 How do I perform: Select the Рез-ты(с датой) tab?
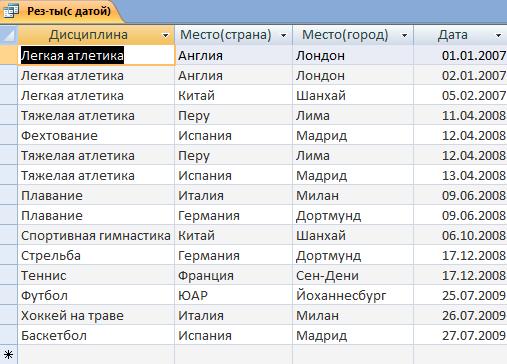click(x=62, y=11)
